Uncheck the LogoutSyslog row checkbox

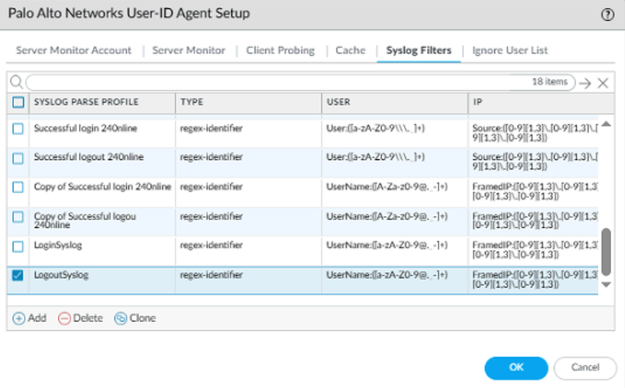18,275
